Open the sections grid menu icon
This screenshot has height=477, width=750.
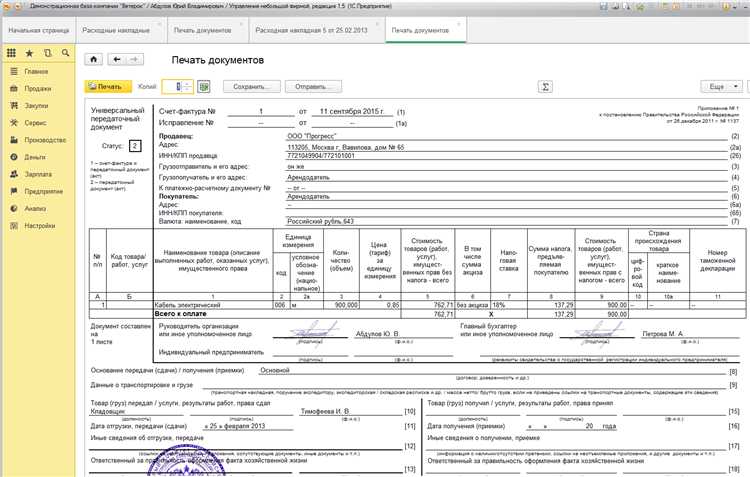pos(11,51)
